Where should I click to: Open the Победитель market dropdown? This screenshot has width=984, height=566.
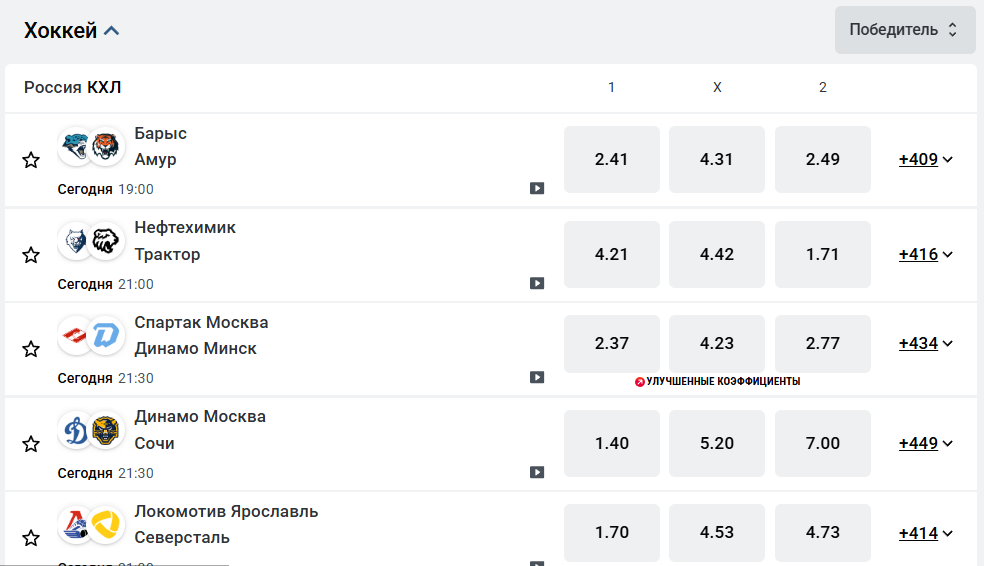click(904, 30)
